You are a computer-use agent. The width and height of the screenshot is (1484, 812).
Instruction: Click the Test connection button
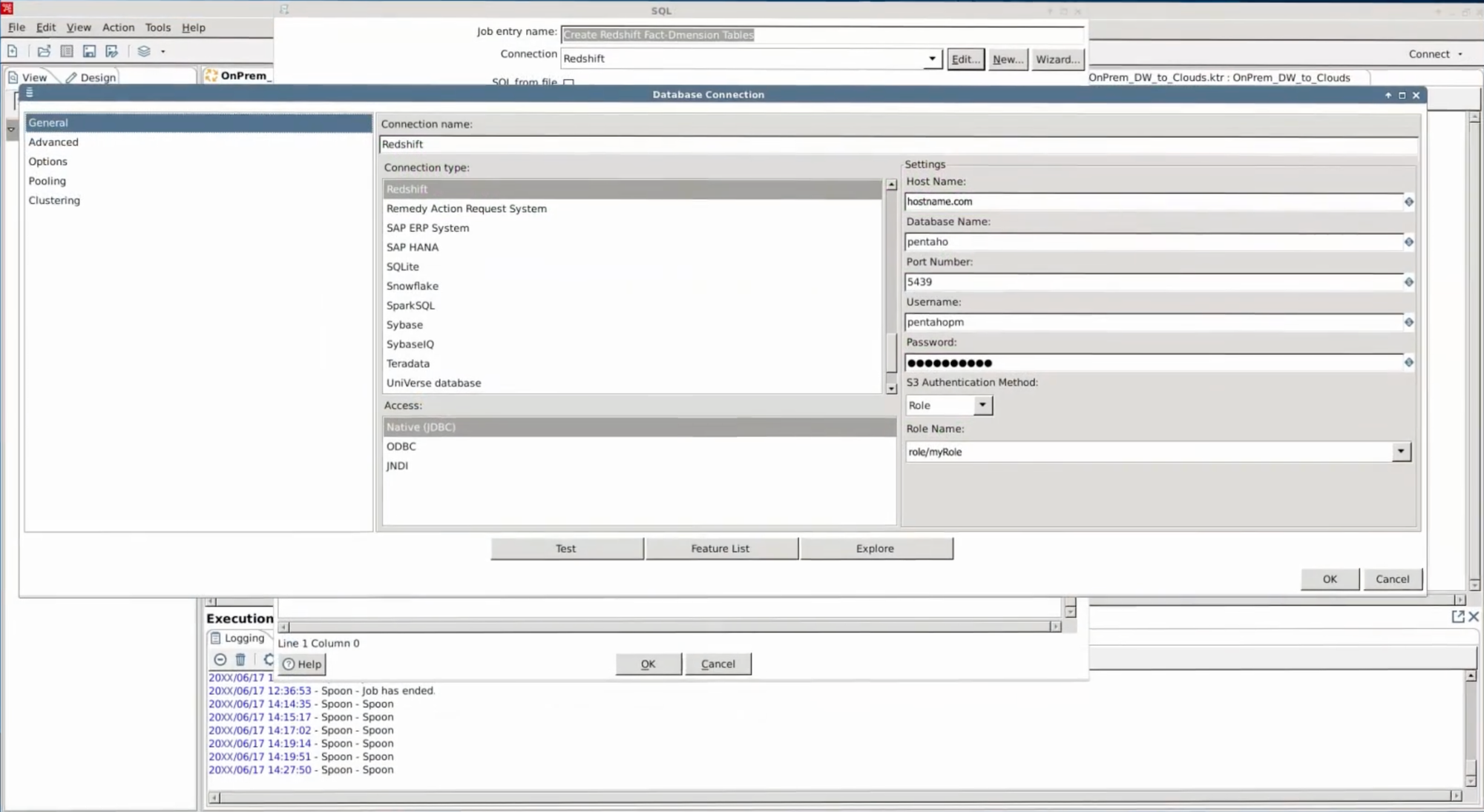566,549
